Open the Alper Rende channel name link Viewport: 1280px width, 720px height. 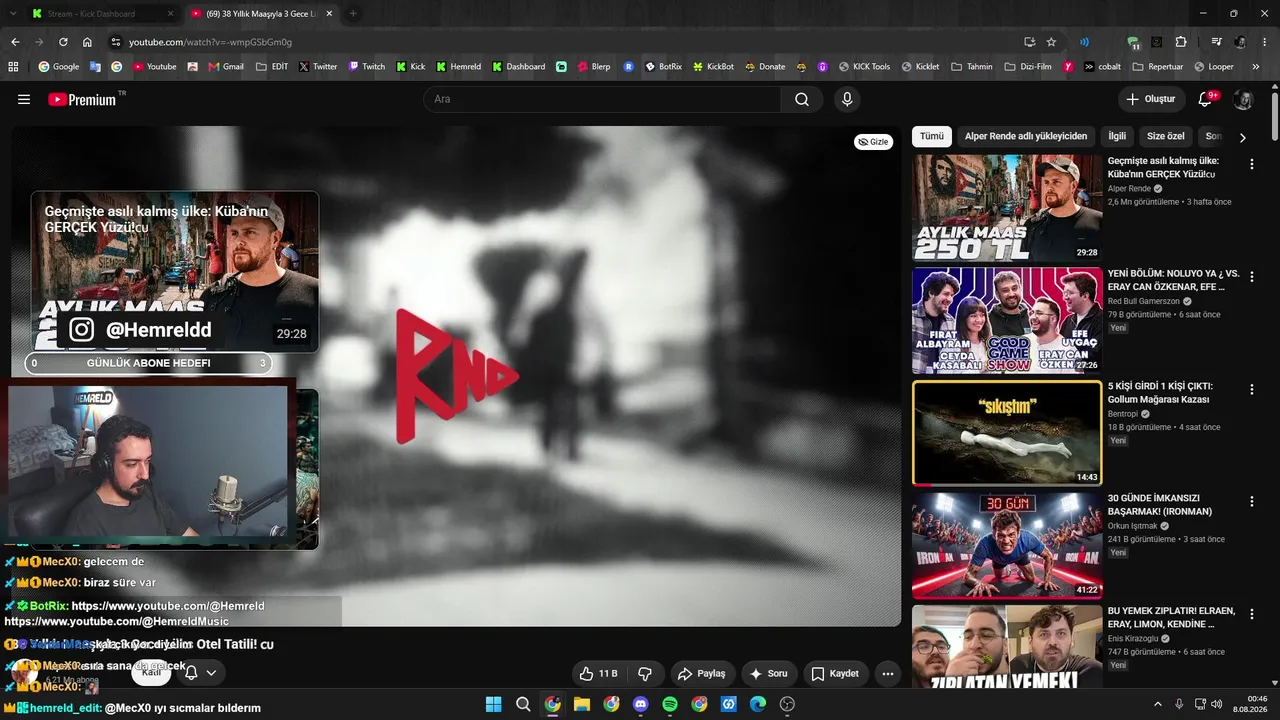click(1129, 188)
